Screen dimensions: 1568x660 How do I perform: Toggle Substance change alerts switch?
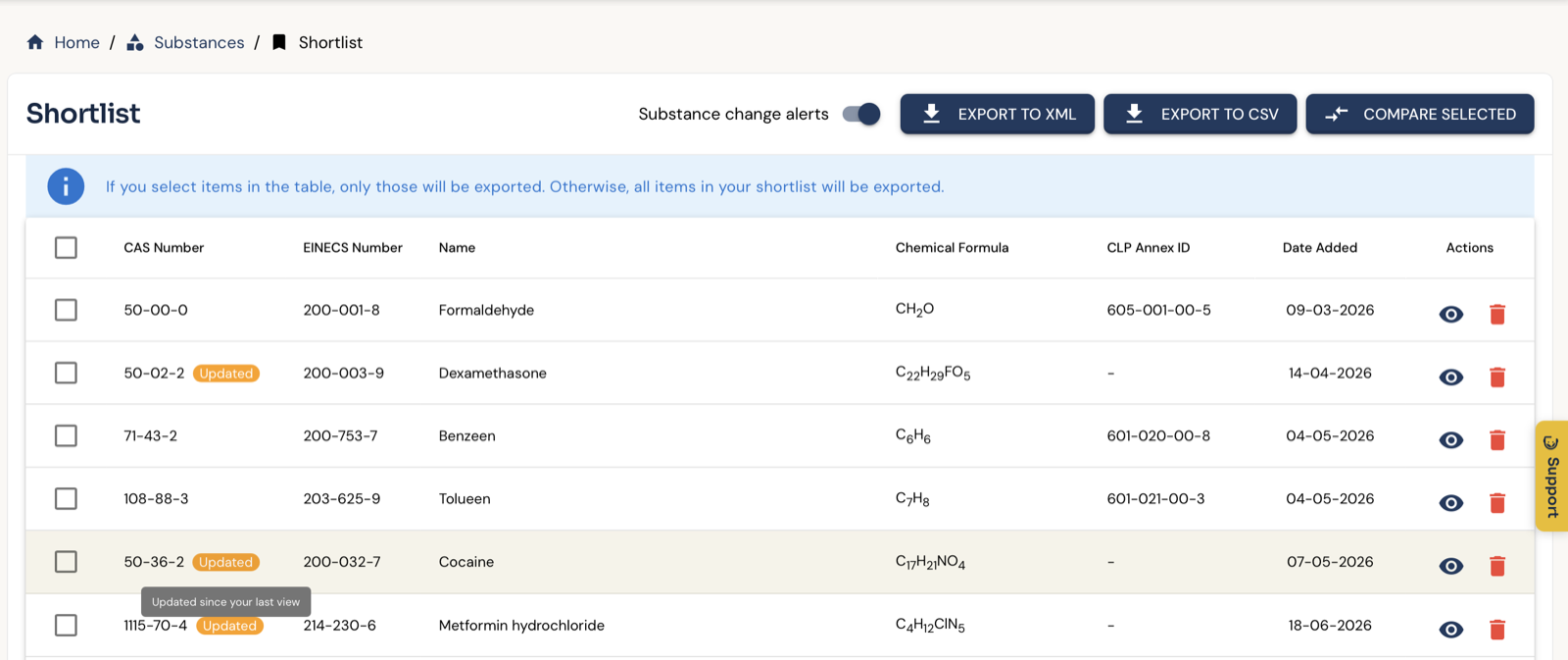(861, 114)
